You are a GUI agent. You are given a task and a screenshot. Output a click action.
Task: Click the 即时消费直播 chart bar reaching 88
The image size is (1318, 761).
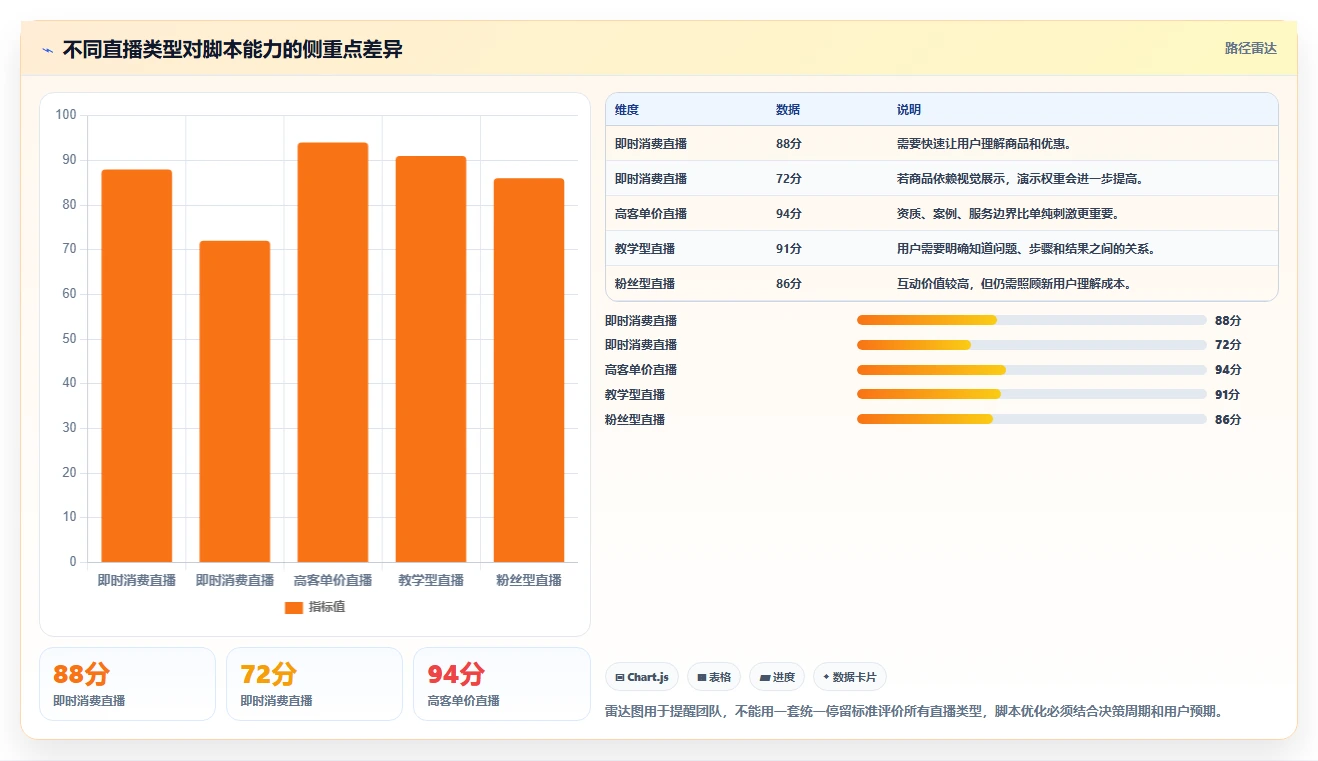point(137,366)
